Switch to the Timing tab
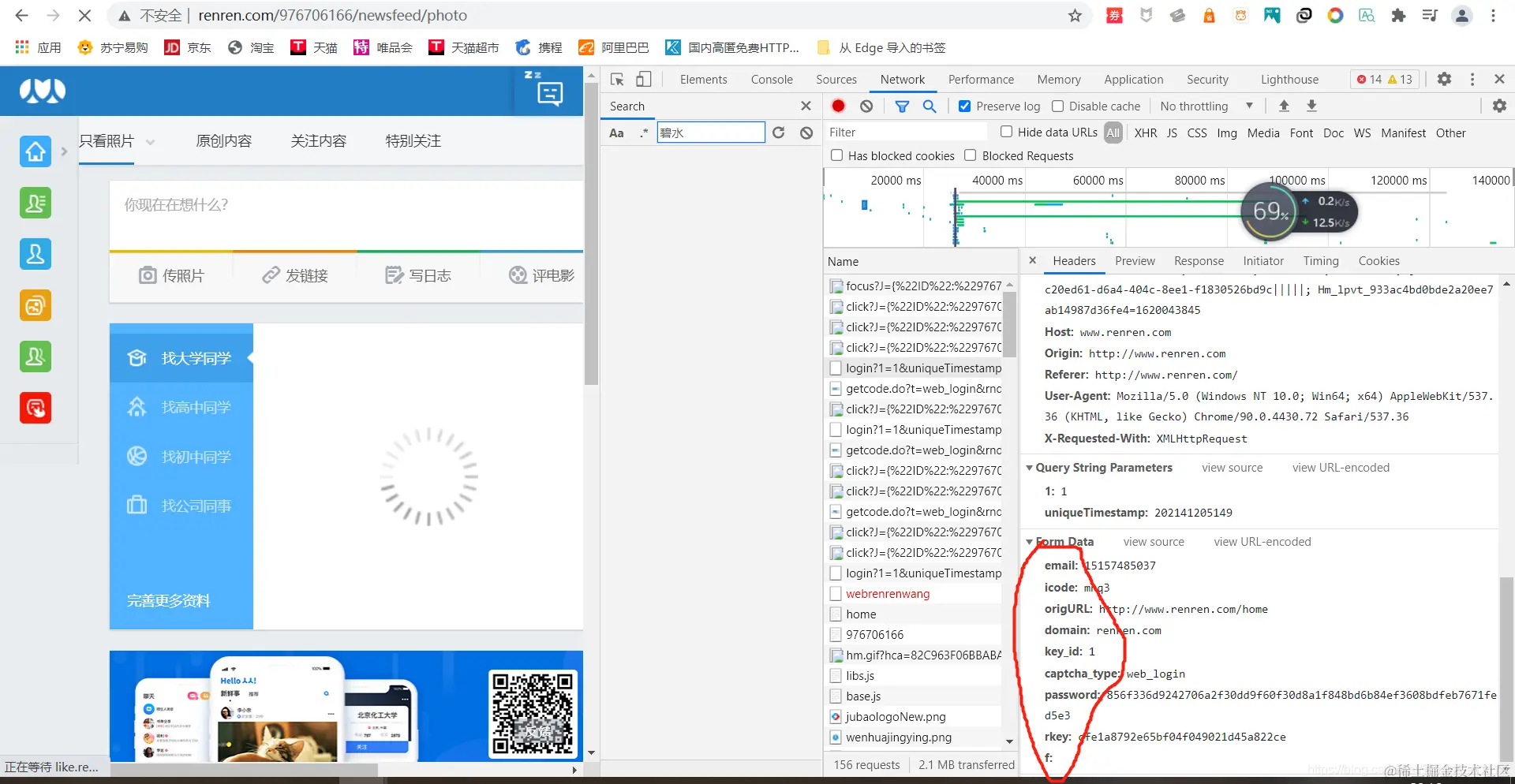1515x784 pixels. pos(1321,261)
